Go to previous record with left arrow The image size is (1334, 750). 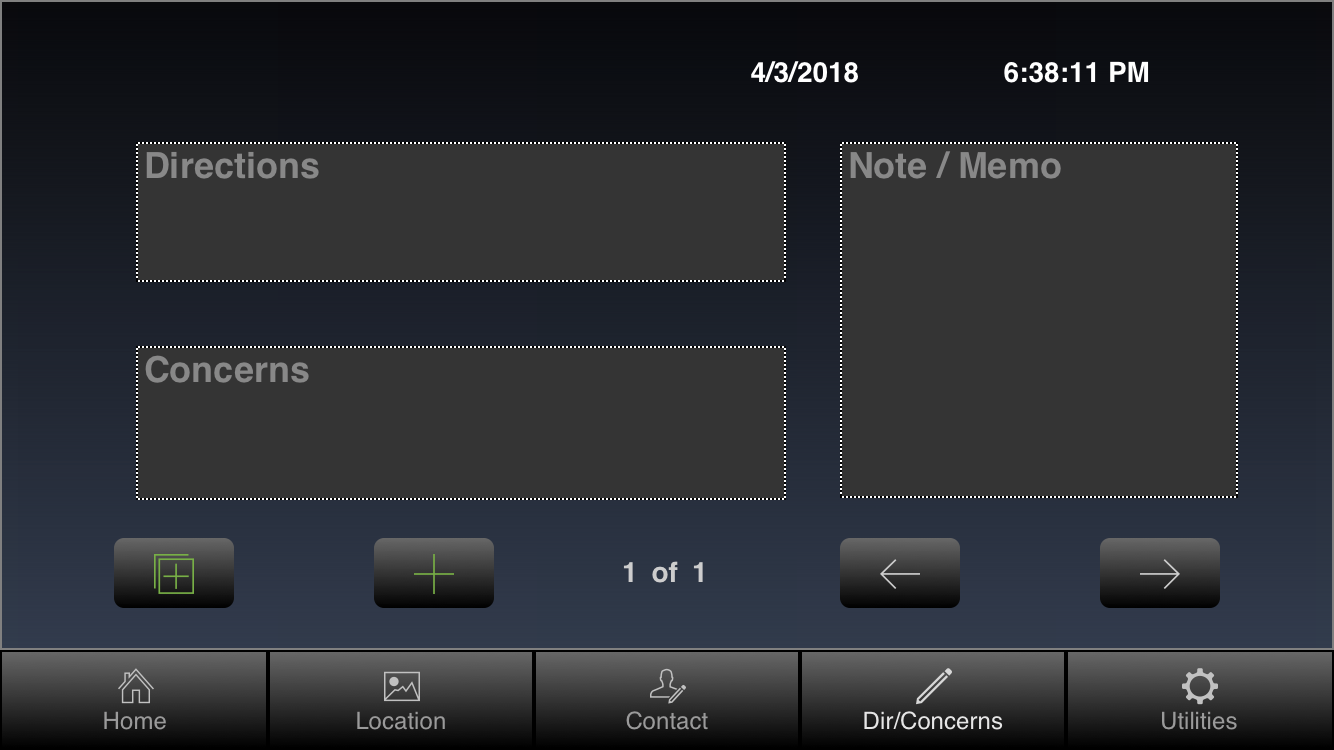pos(900,573)
